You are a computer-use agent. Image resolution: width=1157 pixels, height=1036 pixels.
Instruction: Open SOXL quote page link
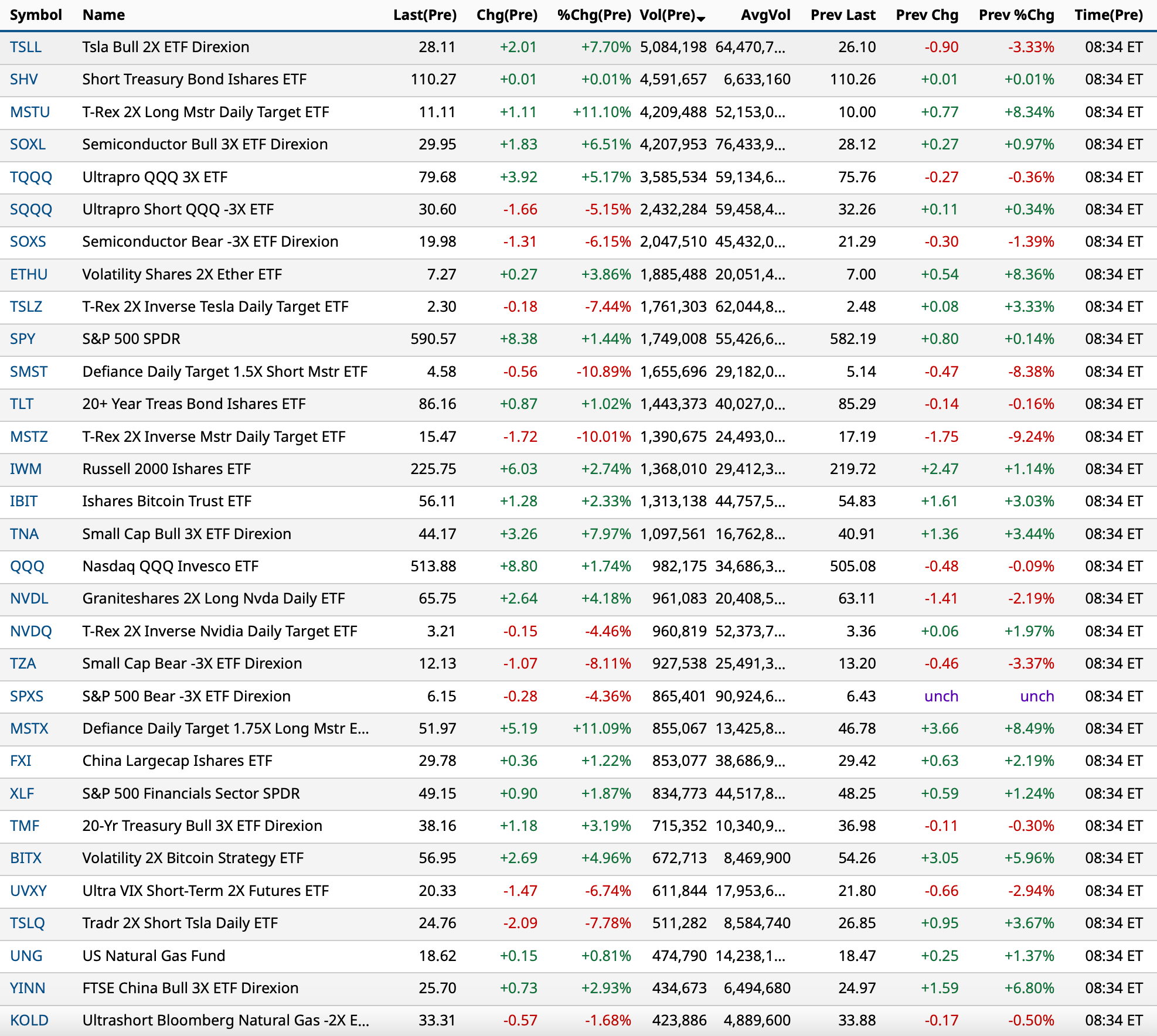click(28, 144)
